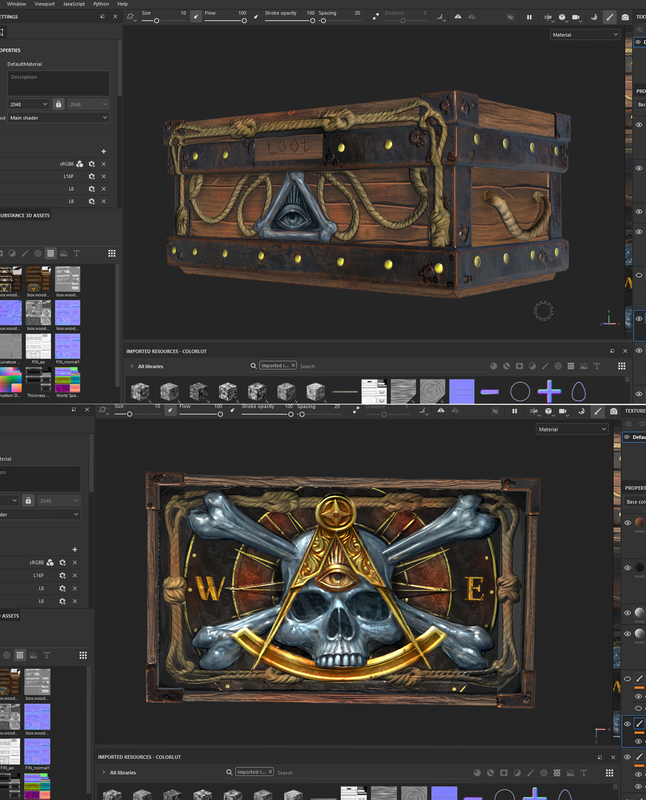Toggle grid view in upper Imported Resources panel
Viewport: 646px width, 800px height.
[x=622, y=366]
